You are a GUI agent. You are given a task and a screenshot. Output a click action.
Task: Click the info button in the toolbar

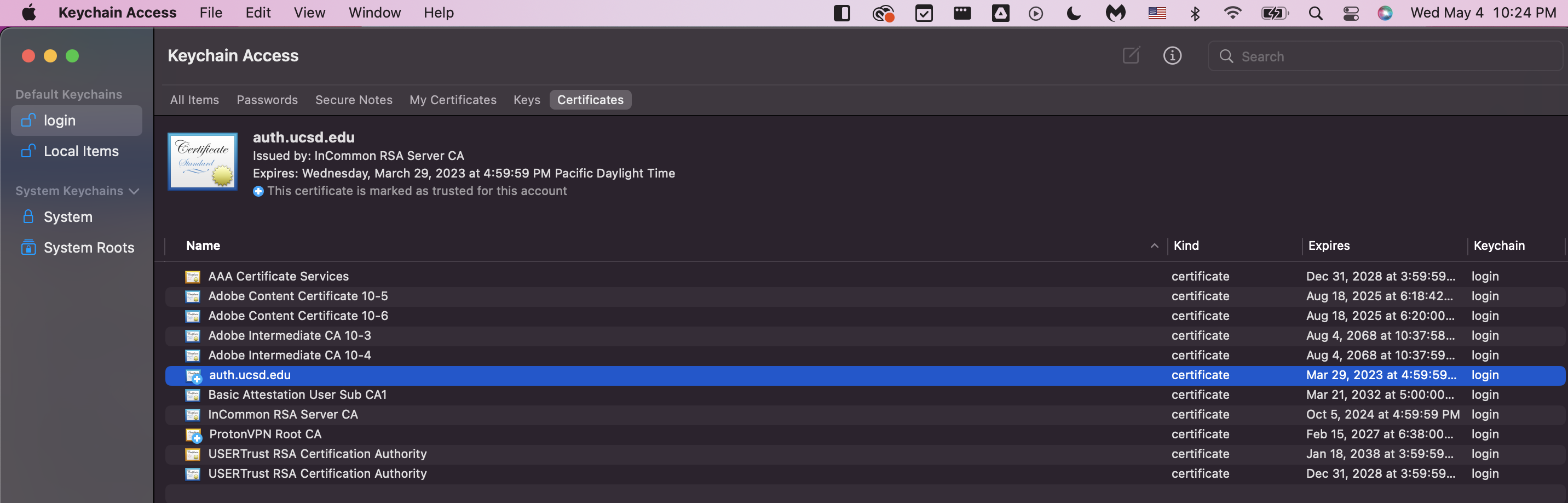(1172, 55)
